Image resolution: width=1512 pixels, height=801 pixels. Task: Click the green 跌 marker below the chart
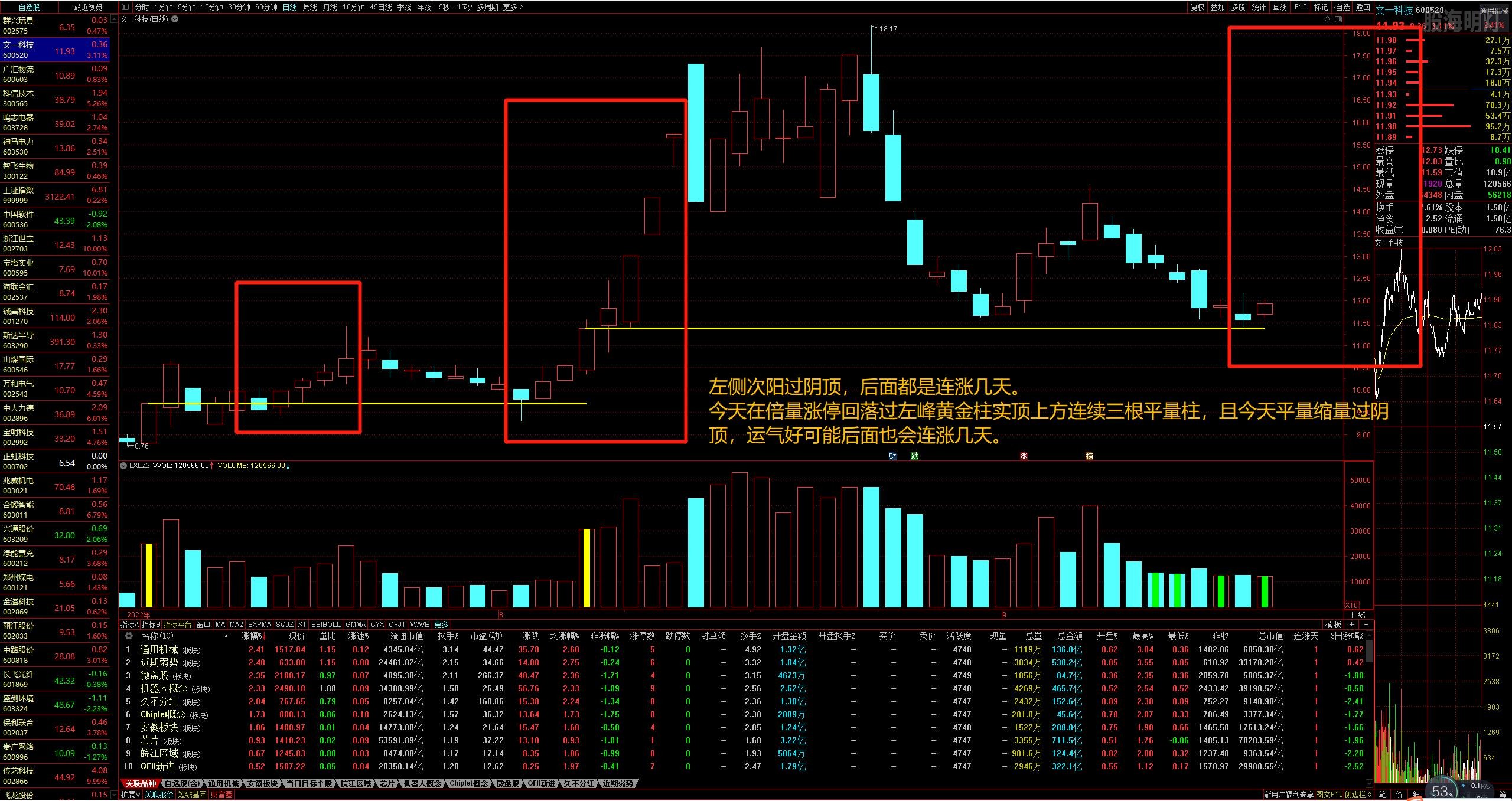point(914,456)
